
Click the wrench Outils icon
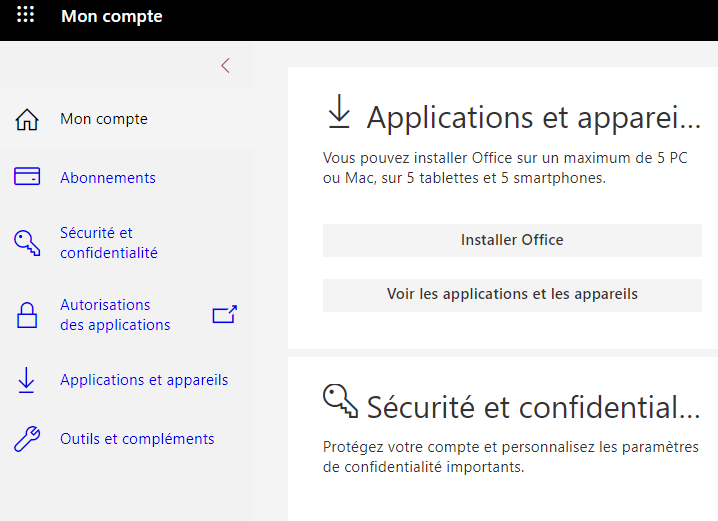pos(27,439)
